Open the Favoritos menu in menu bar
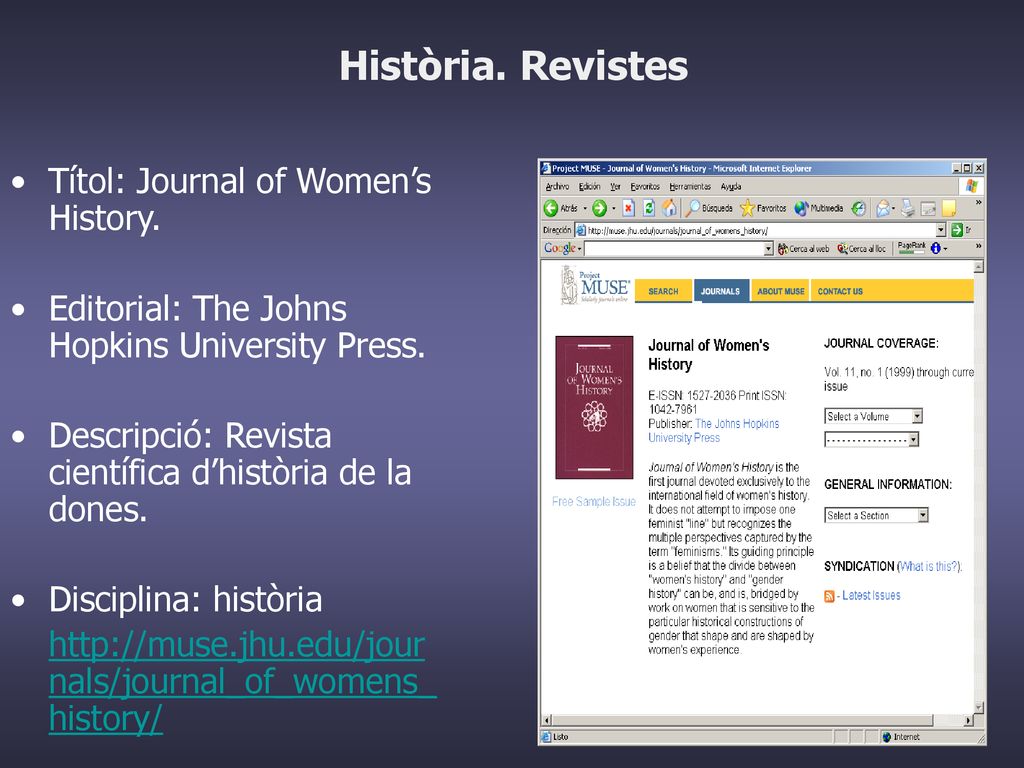Image resolution: width=1024 pixels, height=768 pixels. pos(645,187)
